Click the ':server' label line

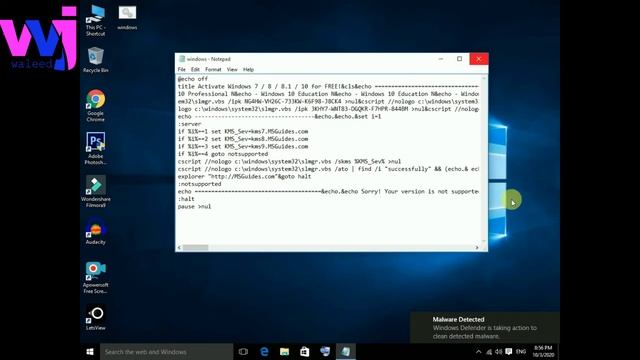pyautogui.click(x=189, y=124)
